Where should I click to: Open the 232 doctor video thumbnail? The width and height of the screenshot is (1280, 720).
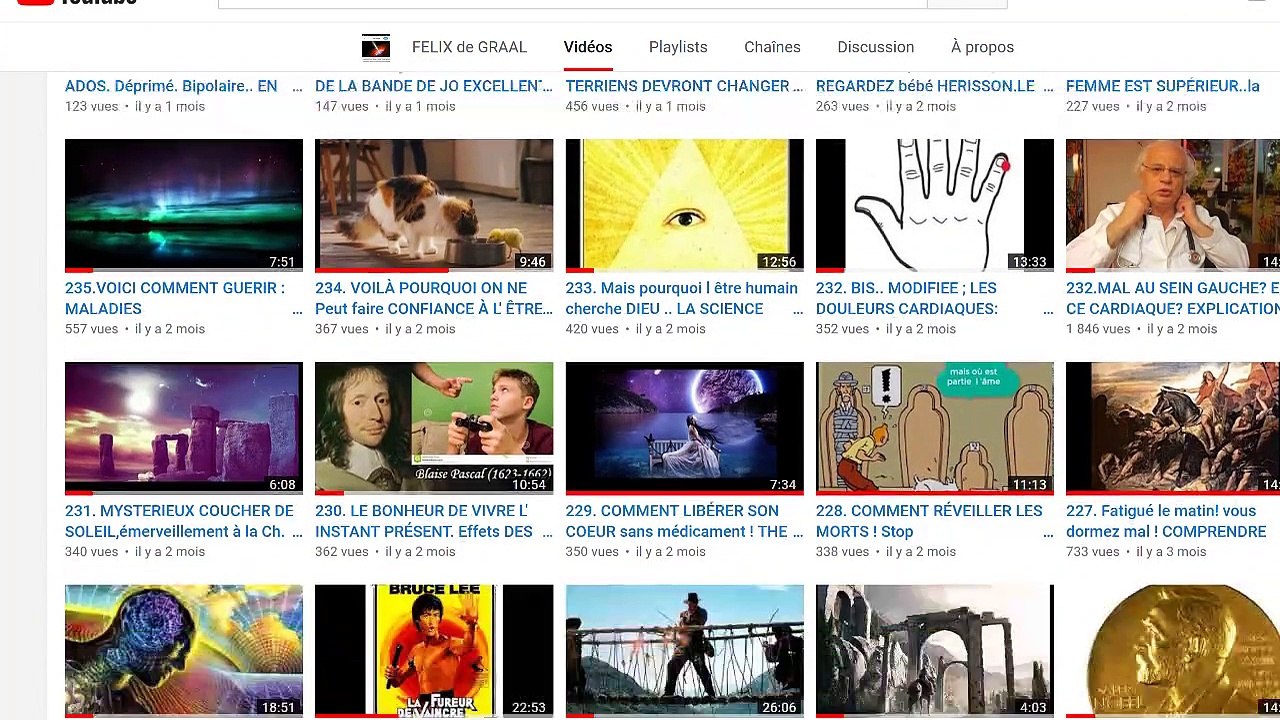coord(1173,205)
